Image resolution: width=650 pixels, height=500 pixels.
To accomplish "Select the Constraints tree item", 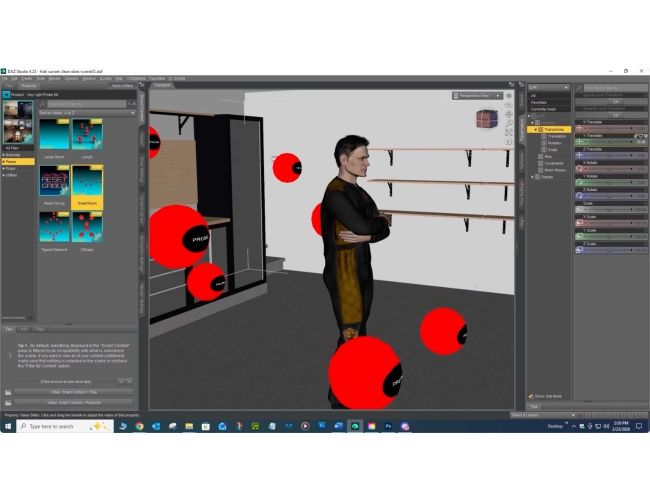I will [x=551, y=163].
